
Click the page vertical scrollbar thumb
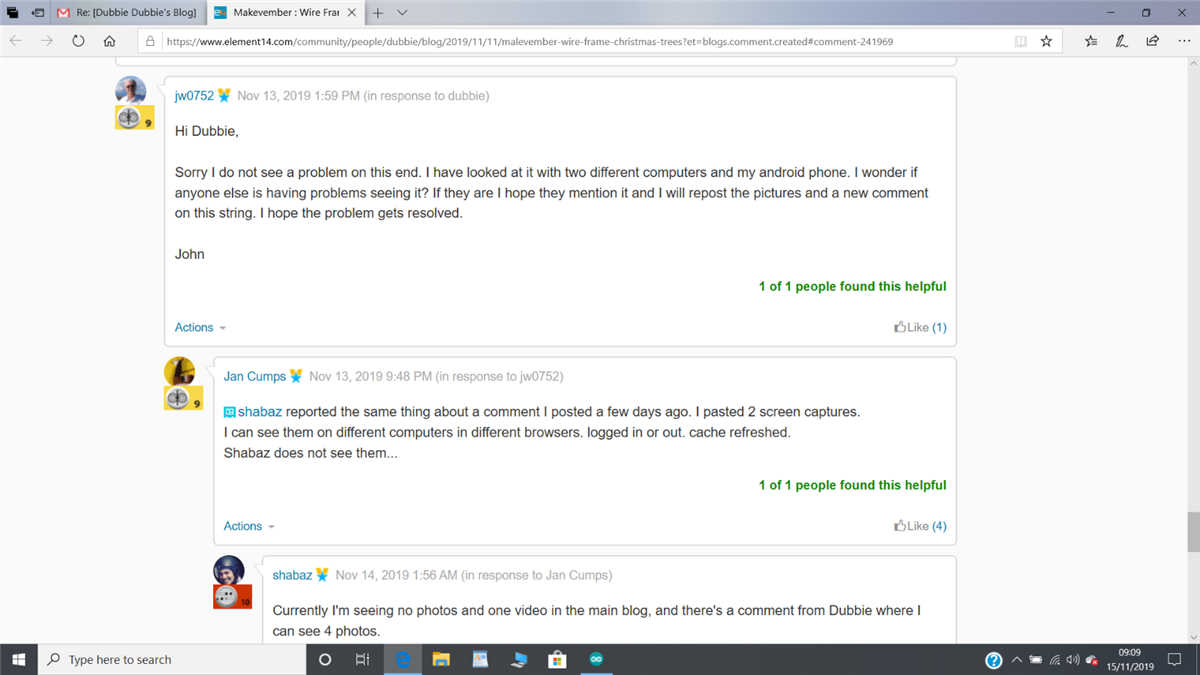tap(1193, 532)
